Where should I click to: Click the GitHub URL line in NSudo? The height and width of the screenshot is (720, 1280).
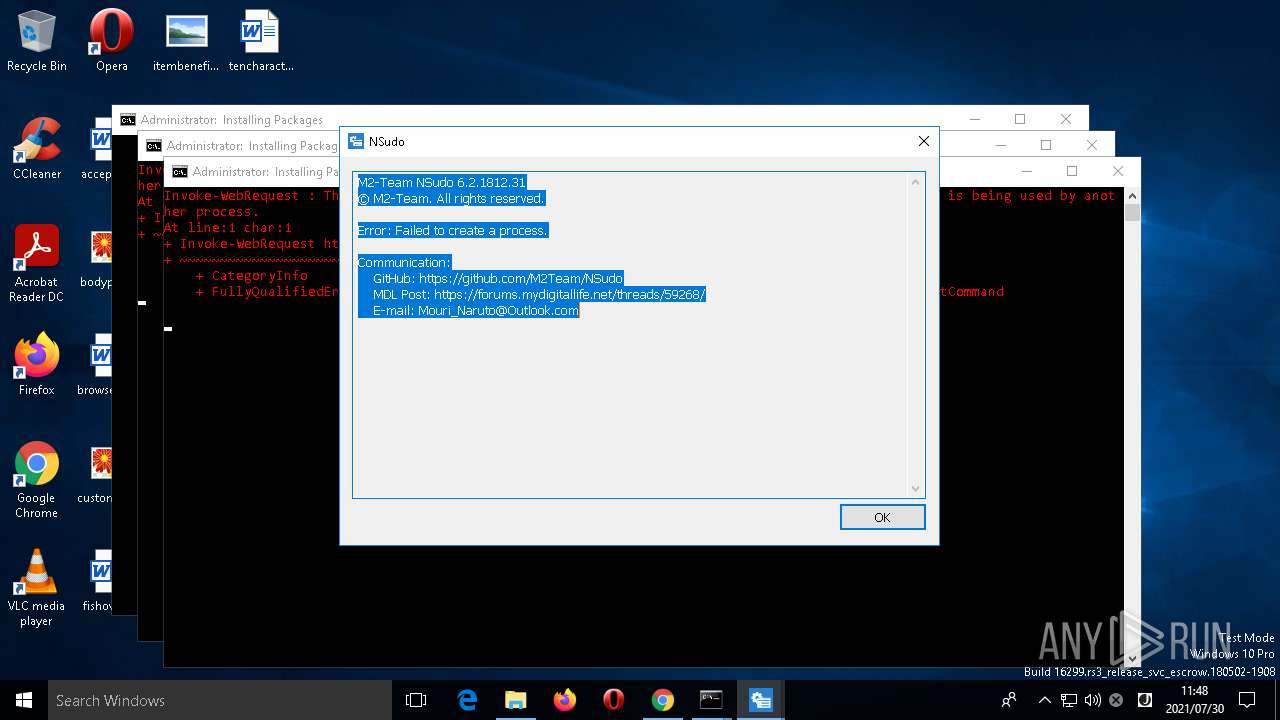497,278
